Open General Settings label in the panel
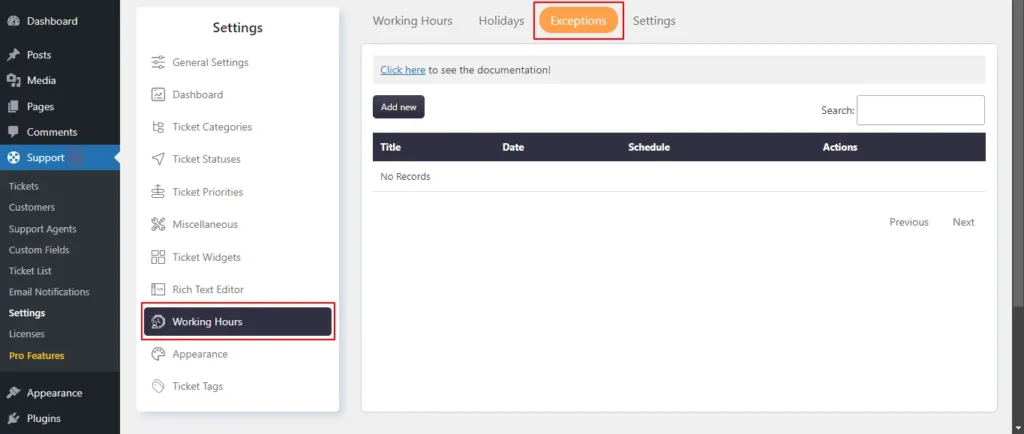 pyautogui.click(x=210, y=63)
